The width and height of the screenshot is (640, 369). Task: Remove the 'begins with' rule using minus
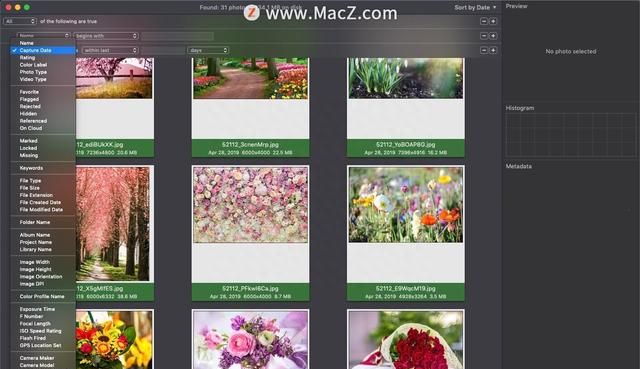[484, 36]
